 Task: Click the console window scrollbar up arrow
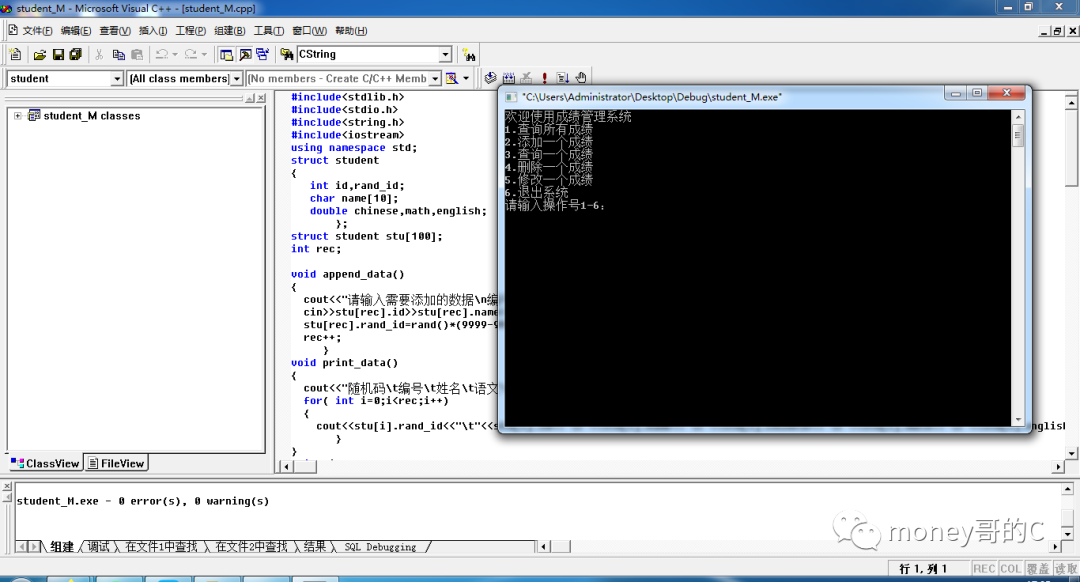point(1018,118)
